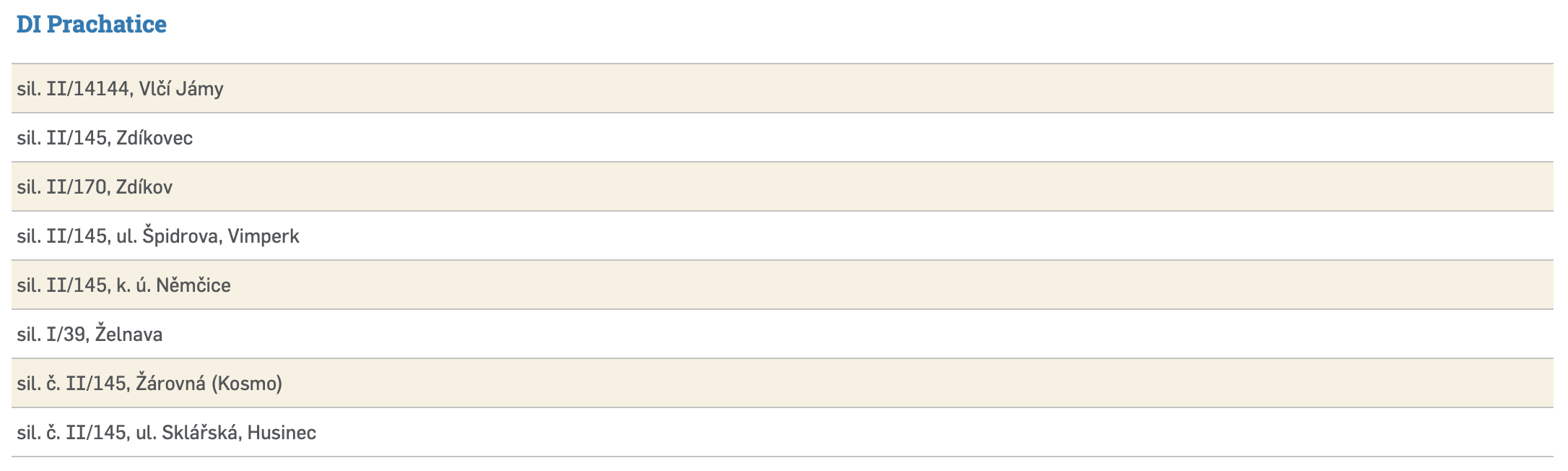Open the ul. Sklářská, Husinec entry
Screen dimensions: 1568x471
click(166, 433)
